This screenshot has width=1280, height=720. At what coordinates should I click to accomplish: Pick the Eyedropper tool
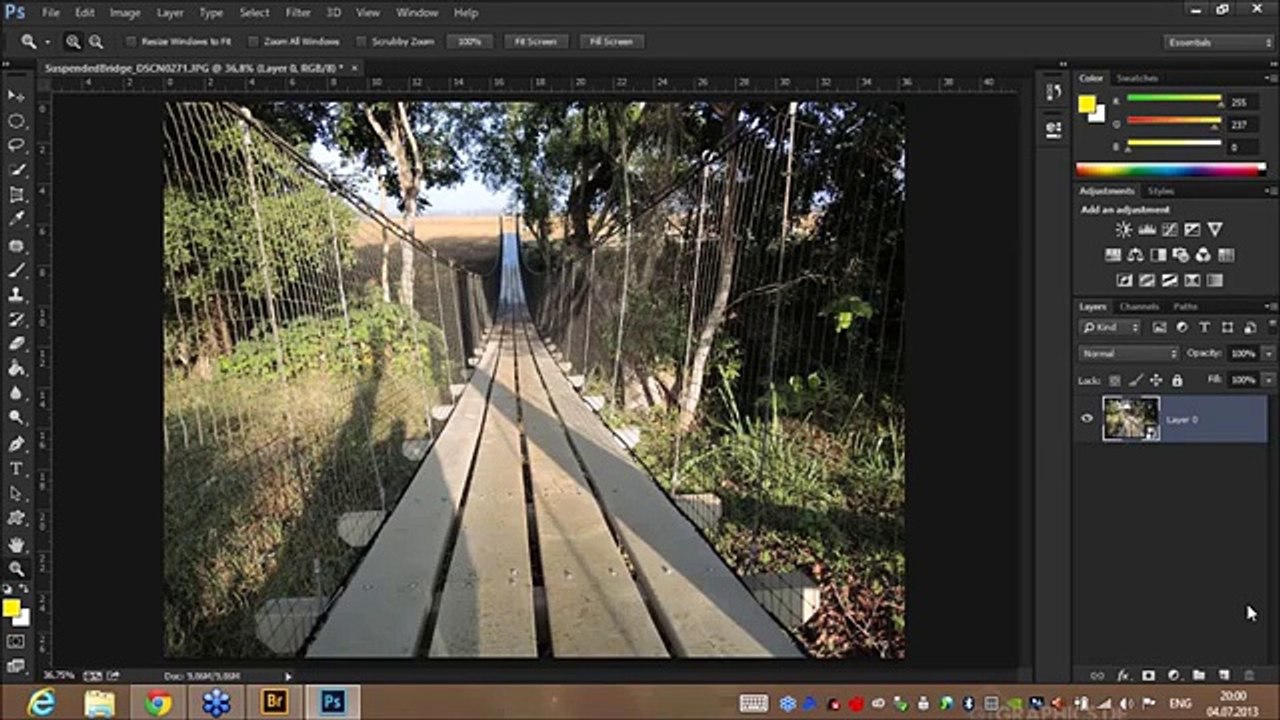tap(16, 220)
